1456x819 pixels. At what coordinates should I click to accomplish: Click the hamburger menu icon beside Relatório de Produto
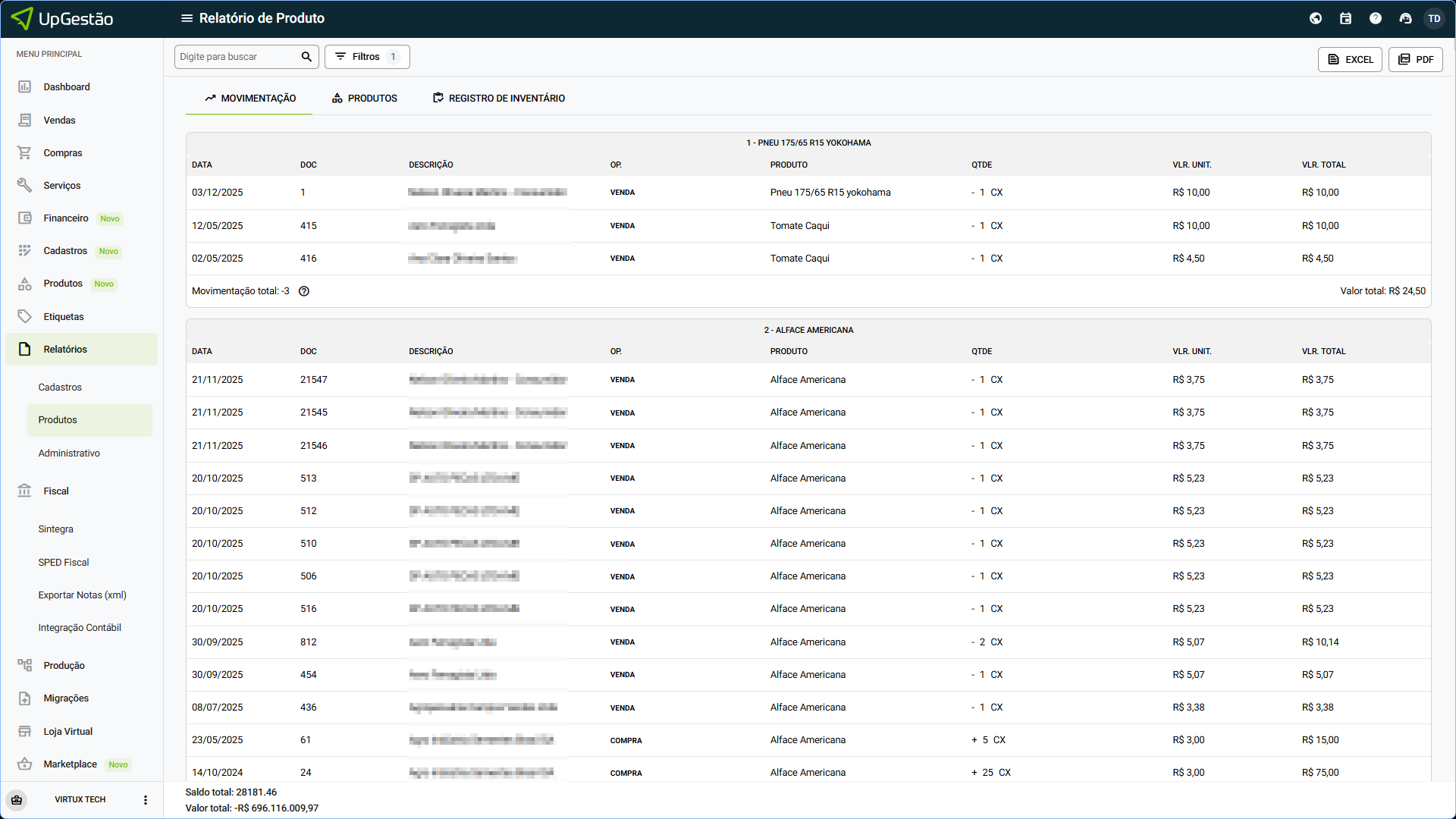[187, 18]
